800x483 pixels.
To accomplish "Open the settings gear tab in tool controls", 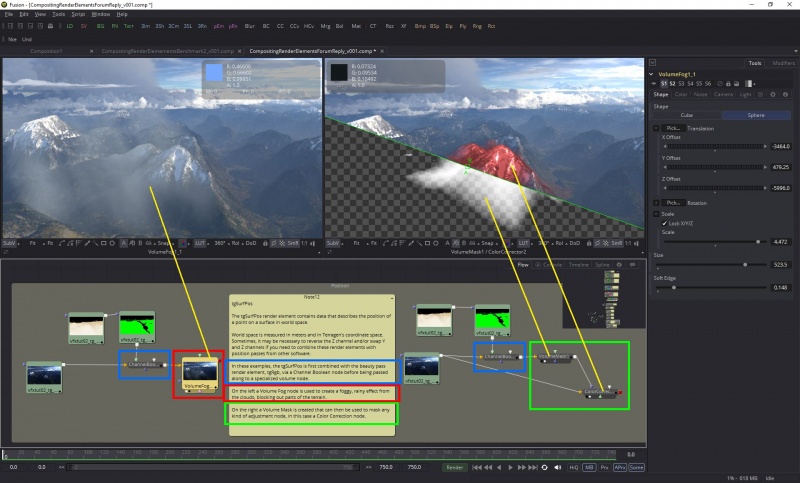I will click(x=772, y=94).
